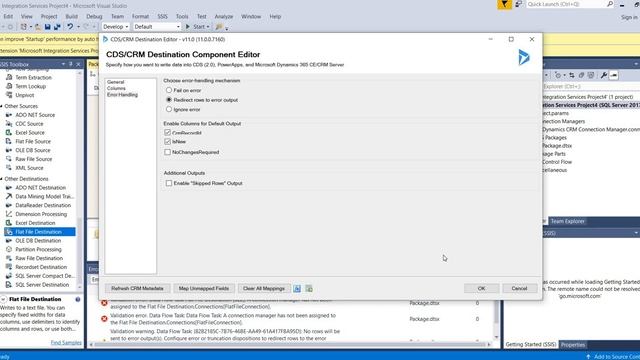Select XML Source icon
The width and height of the screenshot is (640, 360).
coord(9,168)
